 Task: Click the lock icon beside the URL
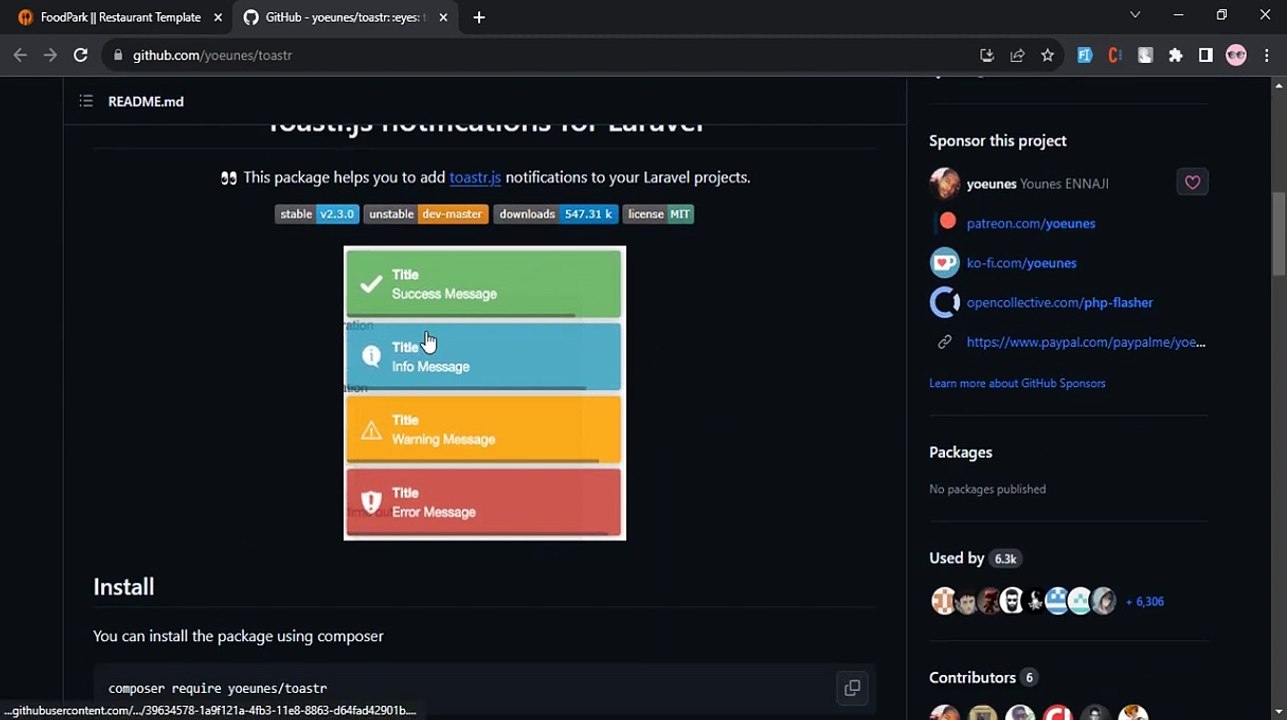pyautogui.click(x=118, y=55)
